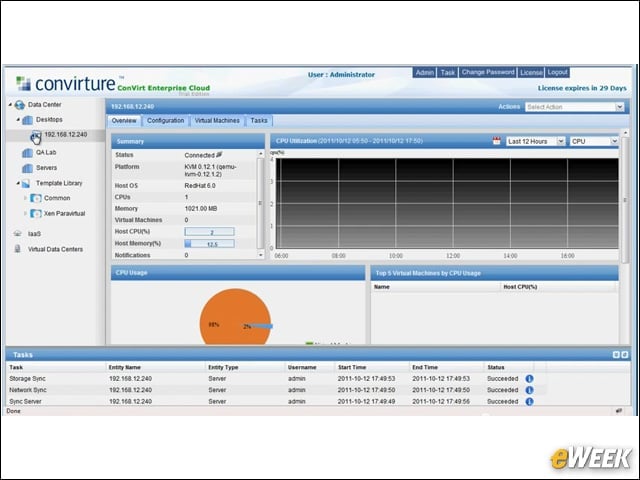Collapse the Template Library tree node

(18, 183)
